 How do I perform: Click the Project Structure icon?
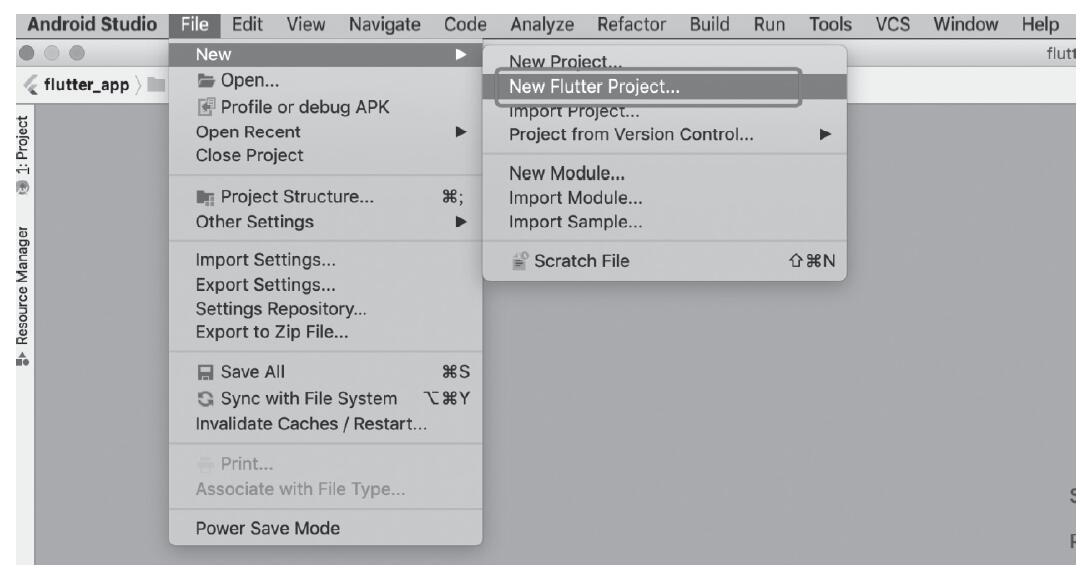pos(207,198)
